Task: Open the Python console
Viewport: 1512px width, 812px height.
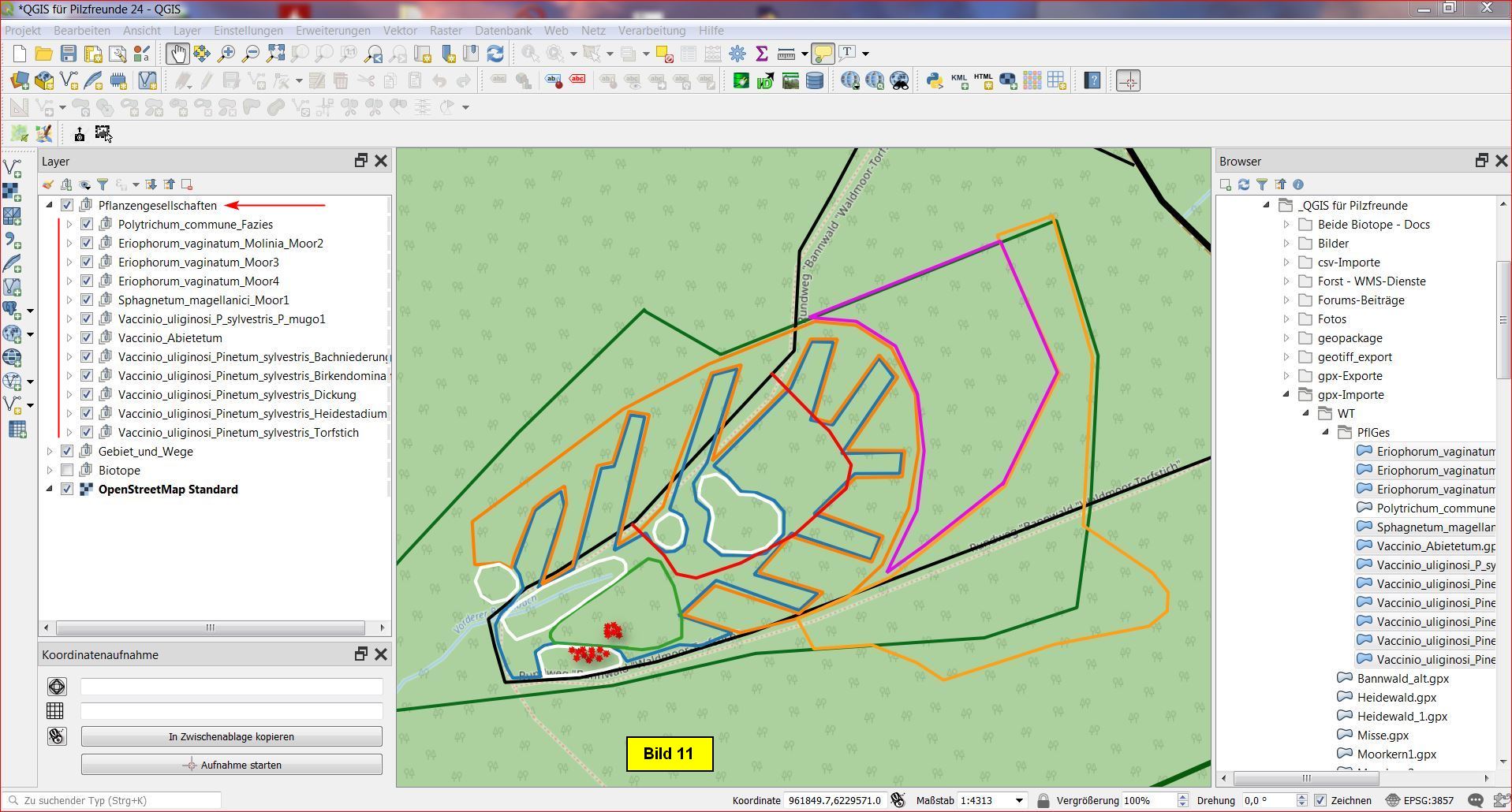Action: coord(934,80)
